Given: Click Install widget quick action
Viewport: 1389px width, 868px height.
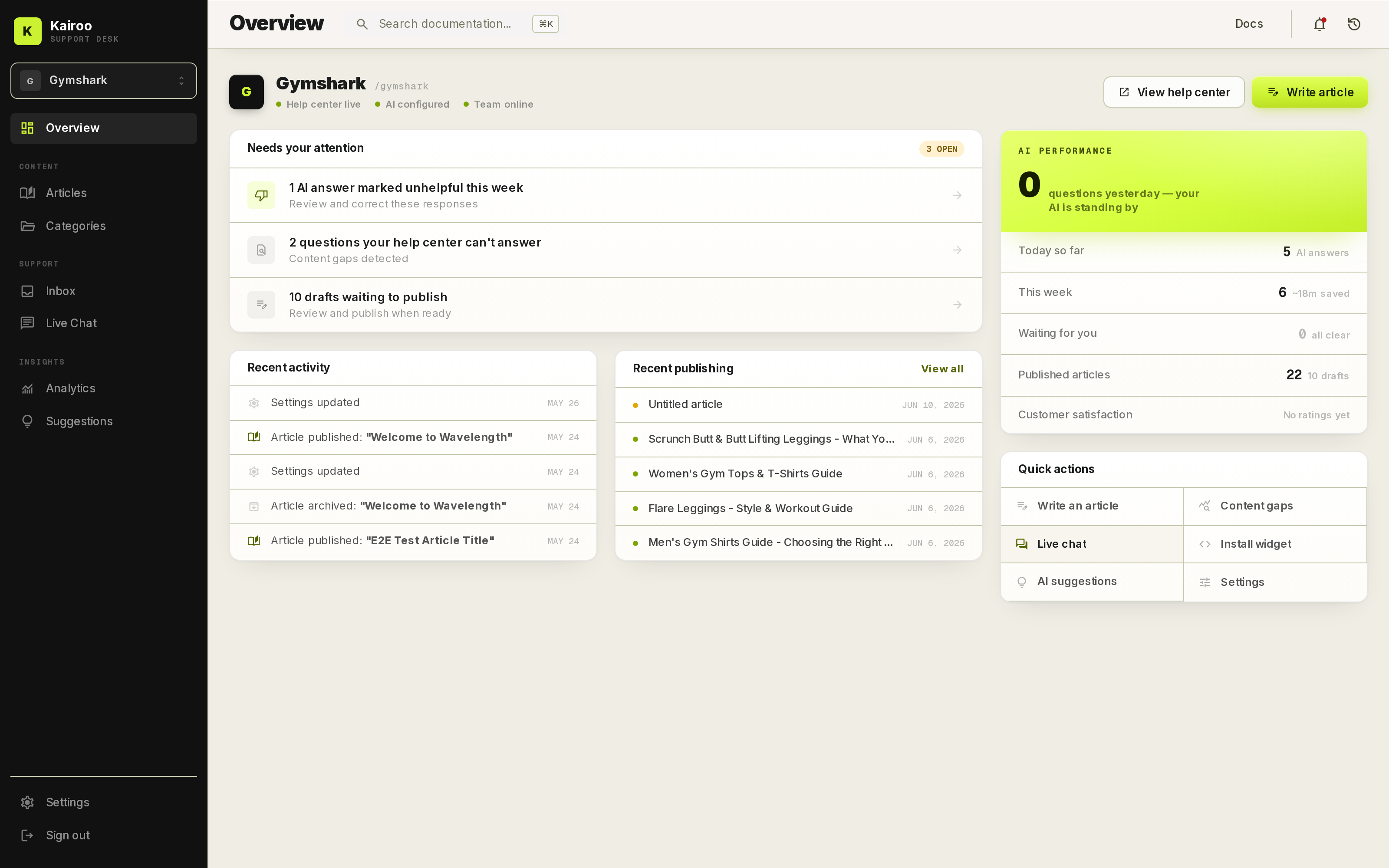Looking at the screenshot, I should [1275, 544].
